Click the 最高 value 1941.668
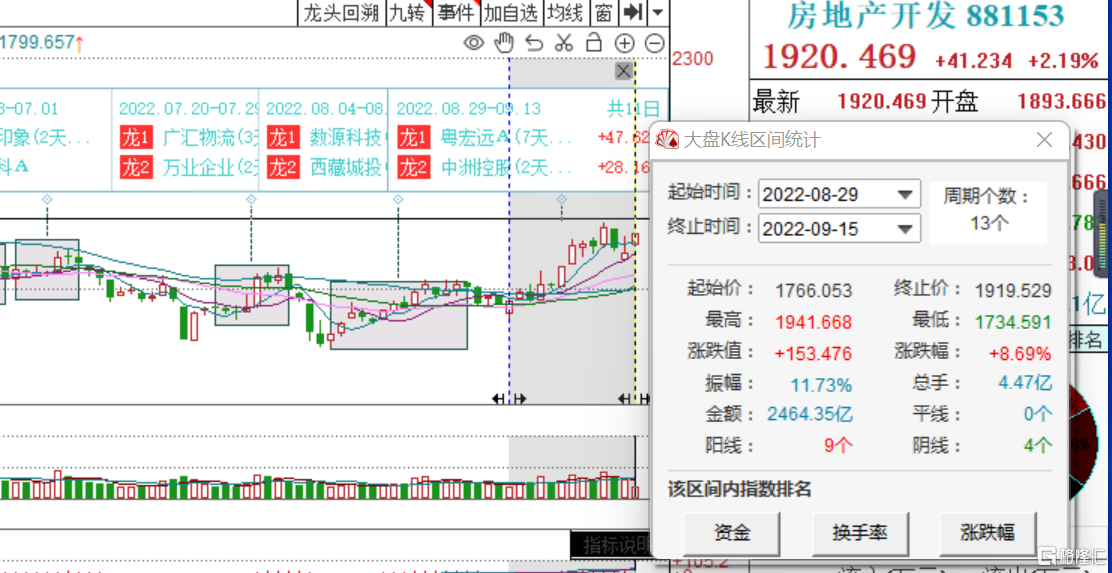The height and width of the screenshot is (573, 1112). coord(813,323)
